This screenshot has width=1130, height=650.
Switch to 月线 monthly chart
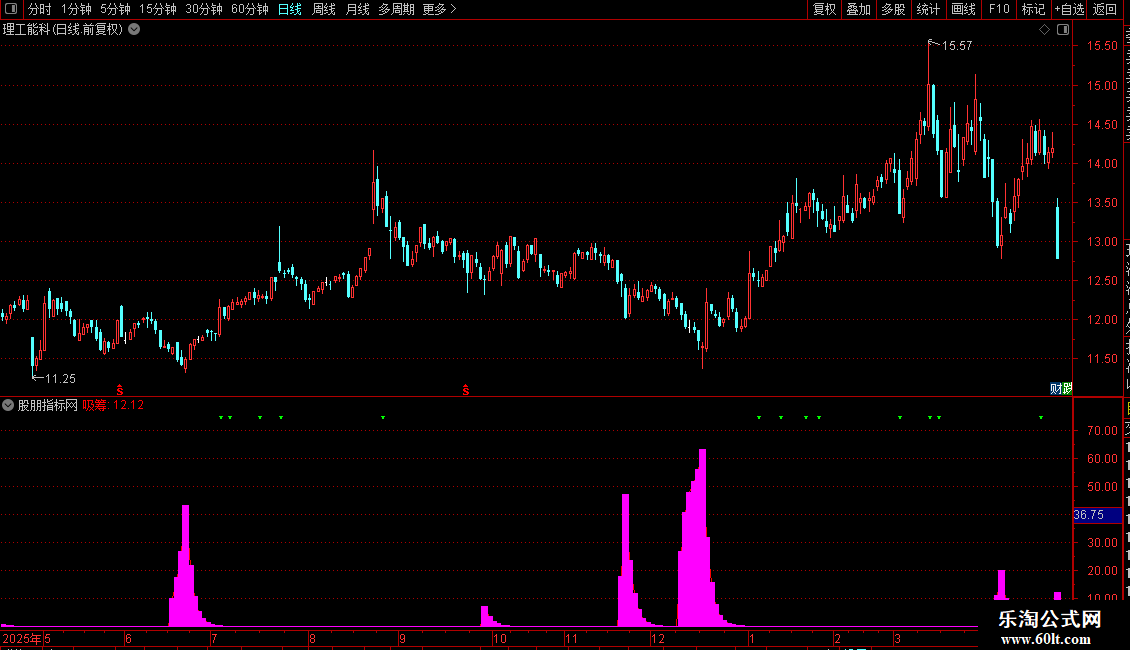tap(357, 9)
